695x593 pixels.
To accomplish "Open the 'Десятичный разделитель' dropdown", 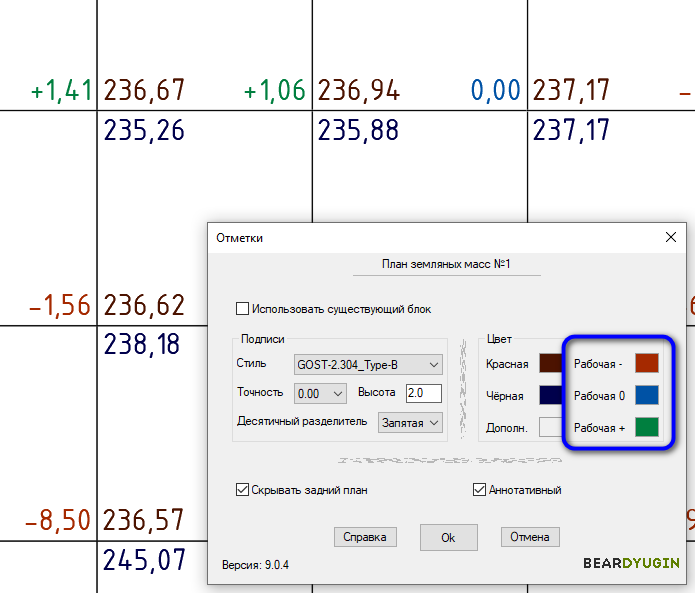I will 410,423.
